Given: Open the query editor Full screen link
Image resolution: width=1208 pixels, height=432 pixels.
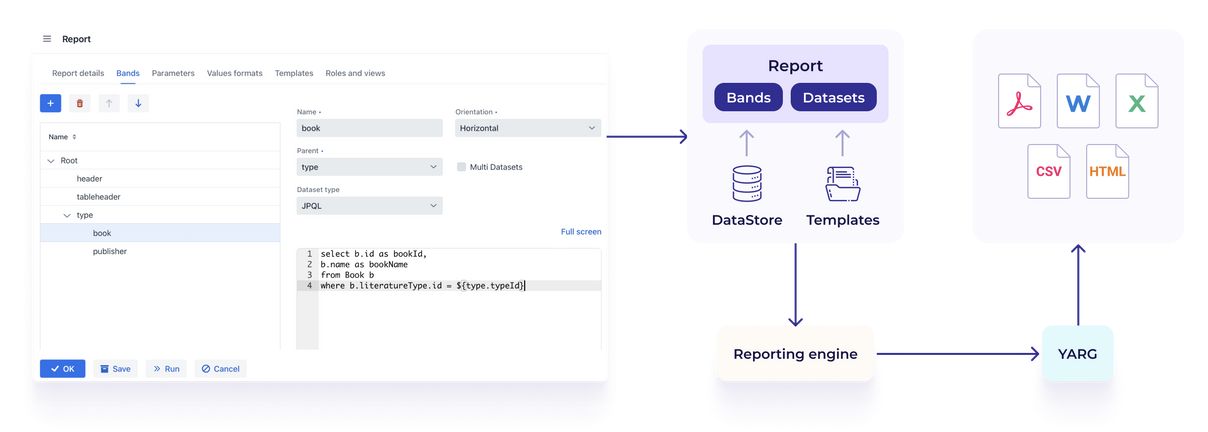Looking at the screenshot, I should (x=581, y=232).
